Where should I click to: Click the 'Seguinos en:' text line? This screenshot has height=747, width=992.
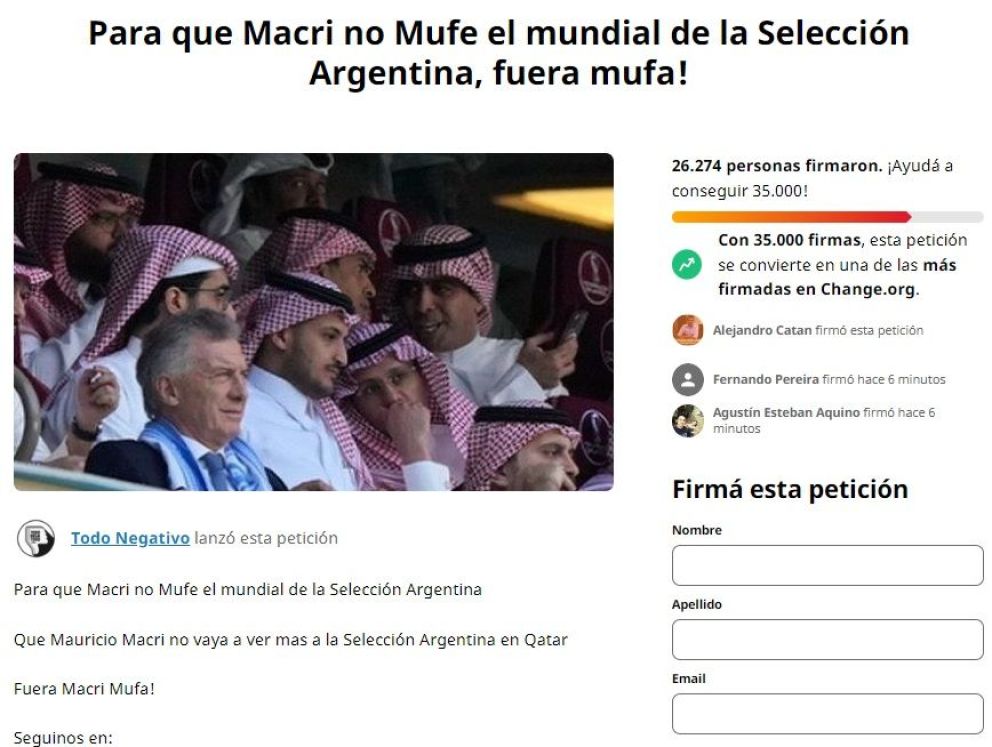pos(63,738)
